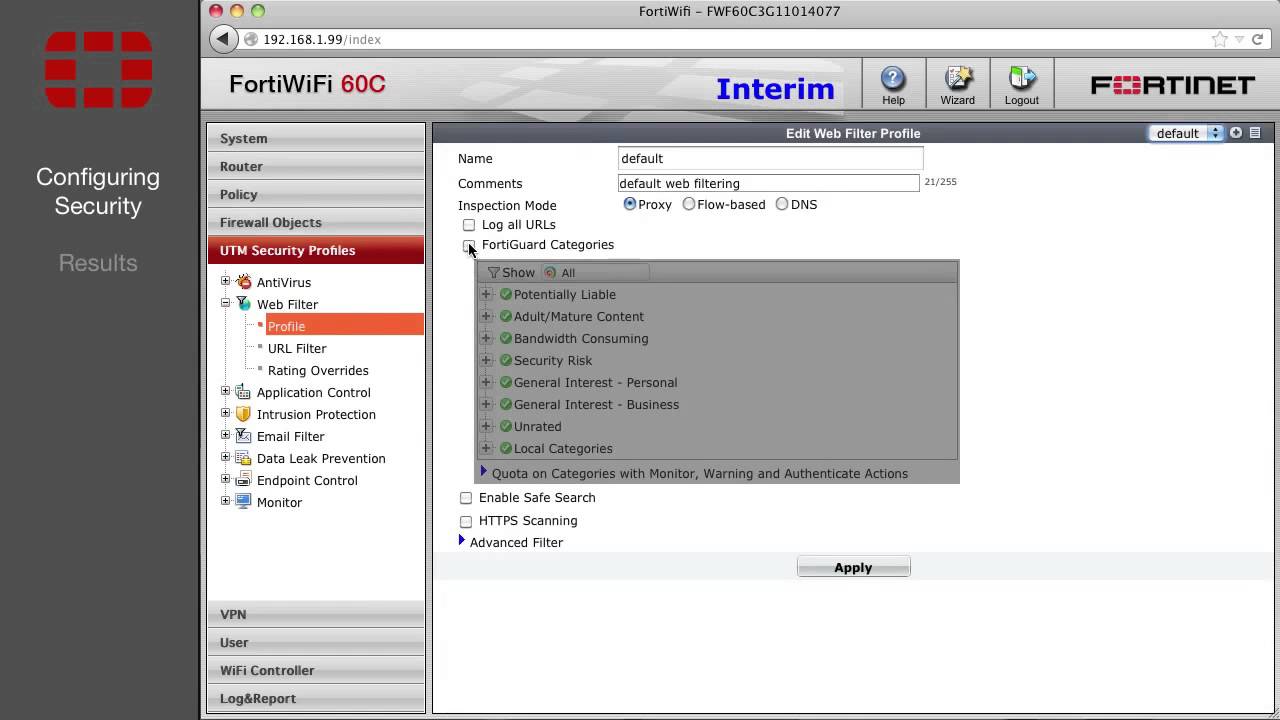Expand General Interest - Business category
The height and width of the screenshot is (720, 1280).
(x=486, y=404)
